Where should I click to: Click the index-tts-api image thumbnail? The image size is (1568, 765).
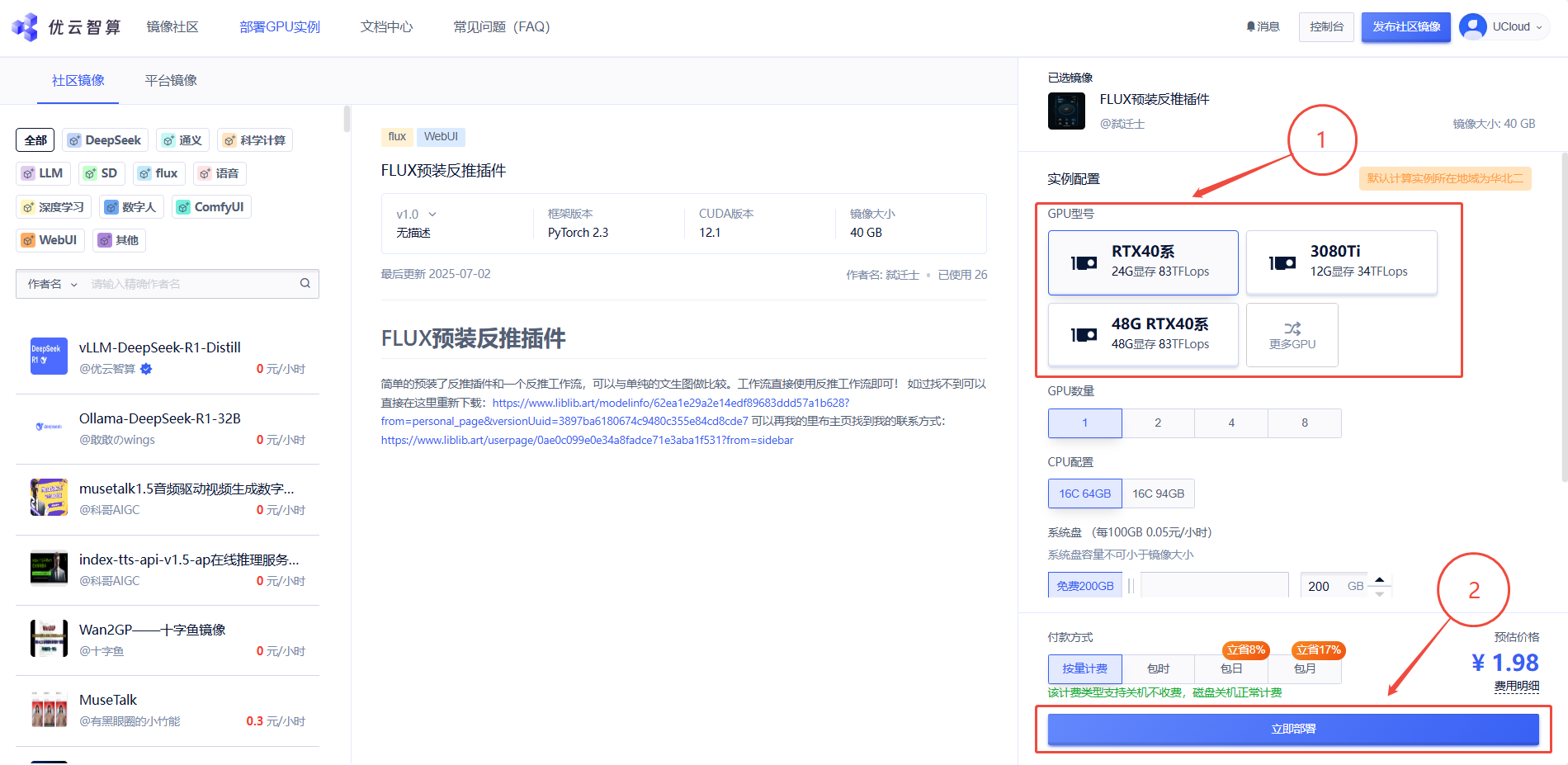[49, 568]
